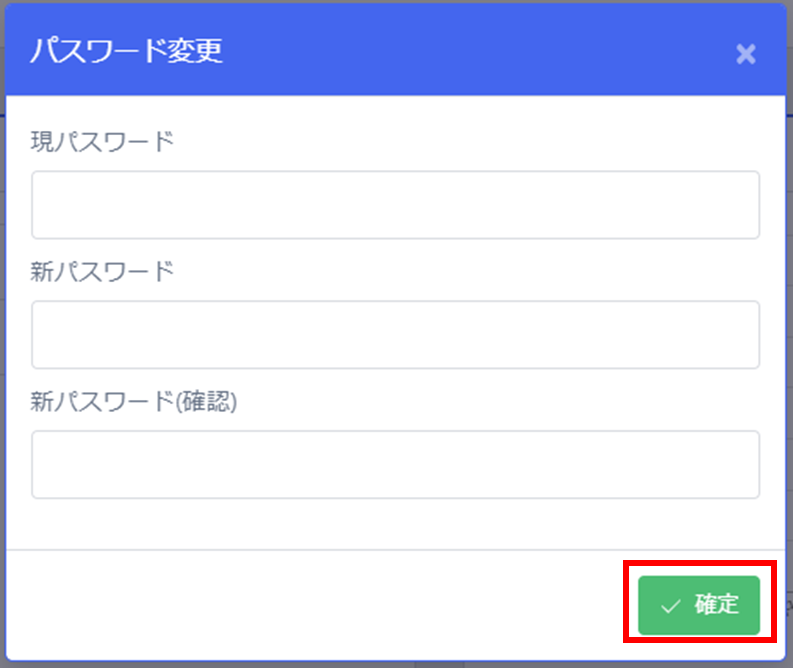Dismiss the password dialog using the white cross
793x668 pixels.
745,54
